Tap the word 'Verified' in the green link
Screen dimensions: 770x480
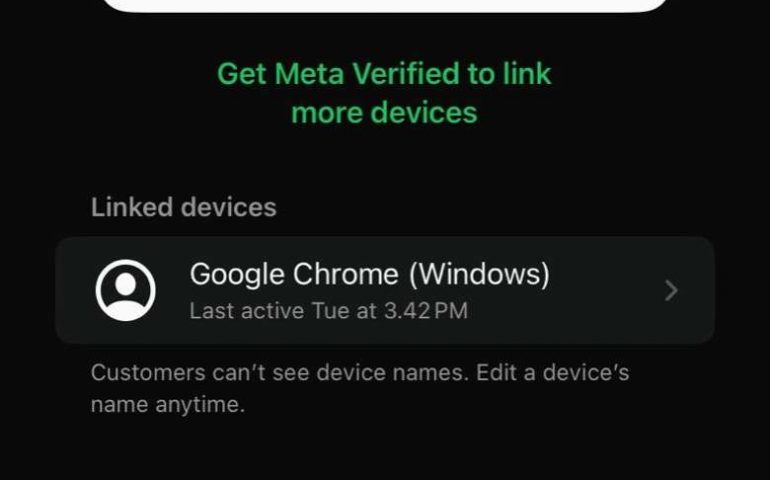point(406,74)
